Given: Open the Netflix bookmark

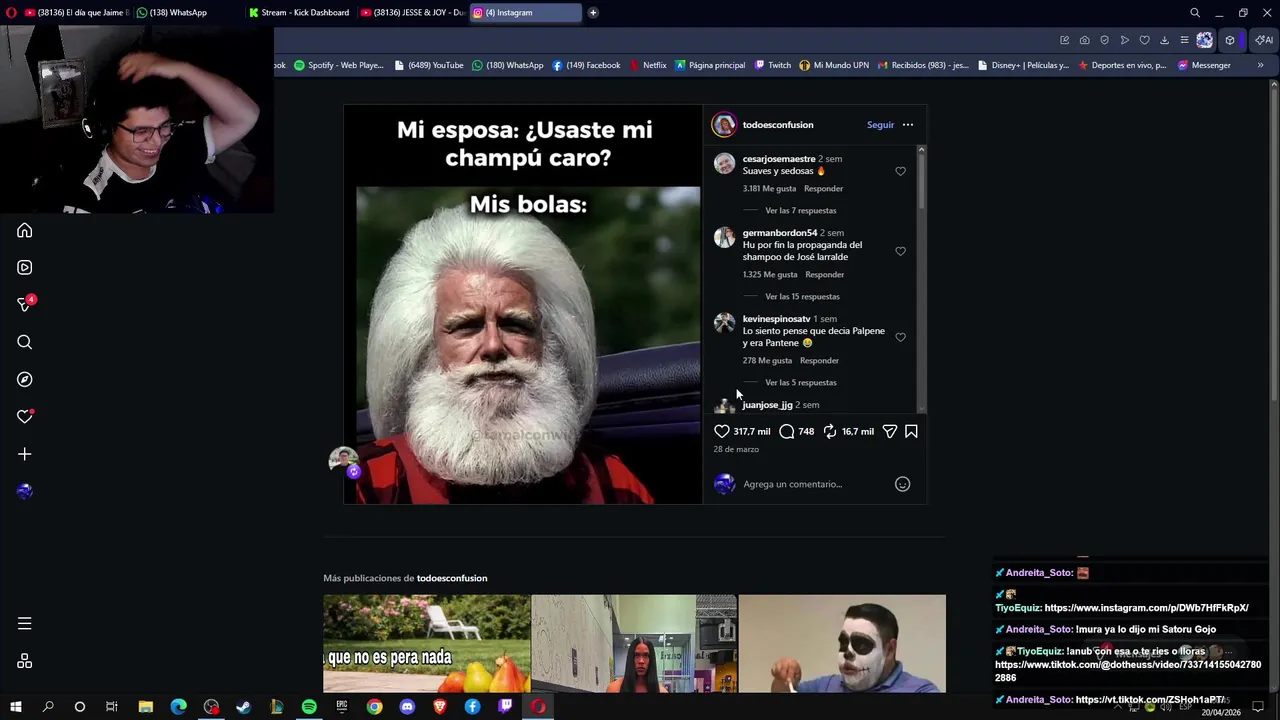Looking at the screenshot, I should [x=648, y=65].
